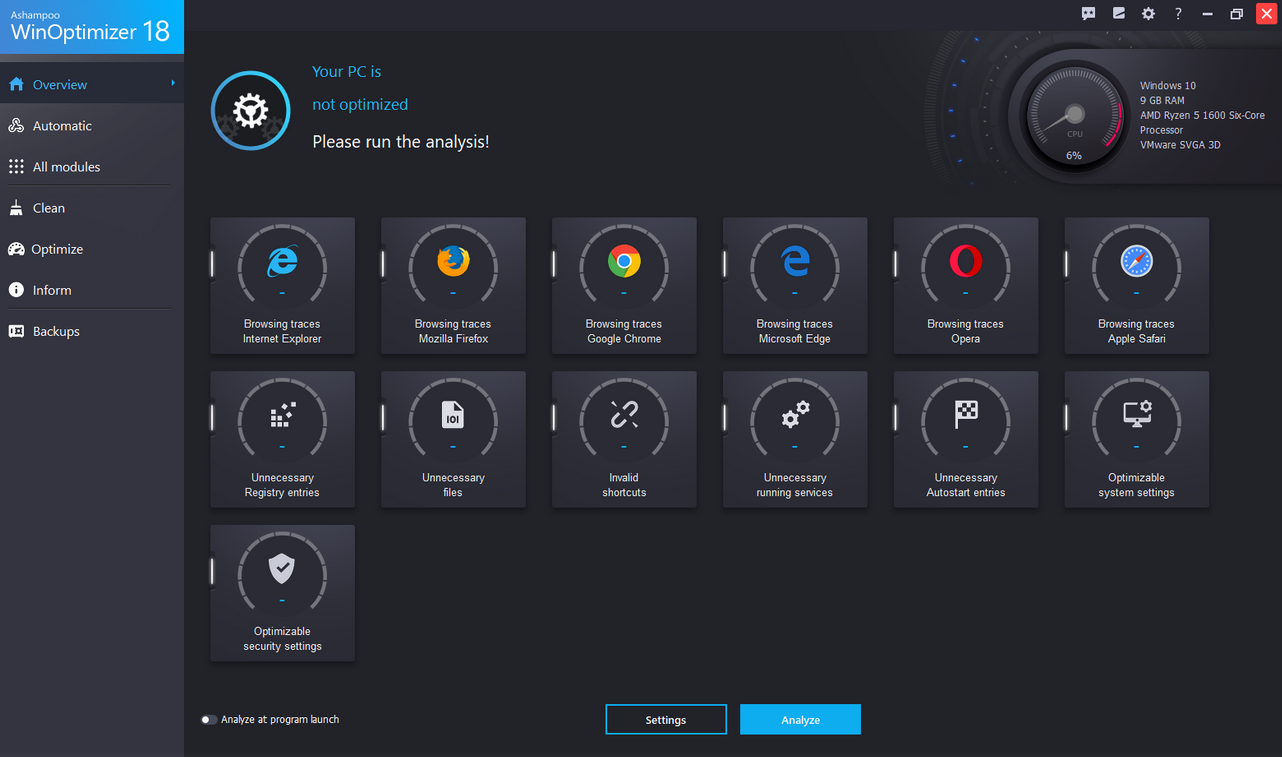
Task: Open the feedback speech-bubble icon in title bar
Action: point(1089,13)
